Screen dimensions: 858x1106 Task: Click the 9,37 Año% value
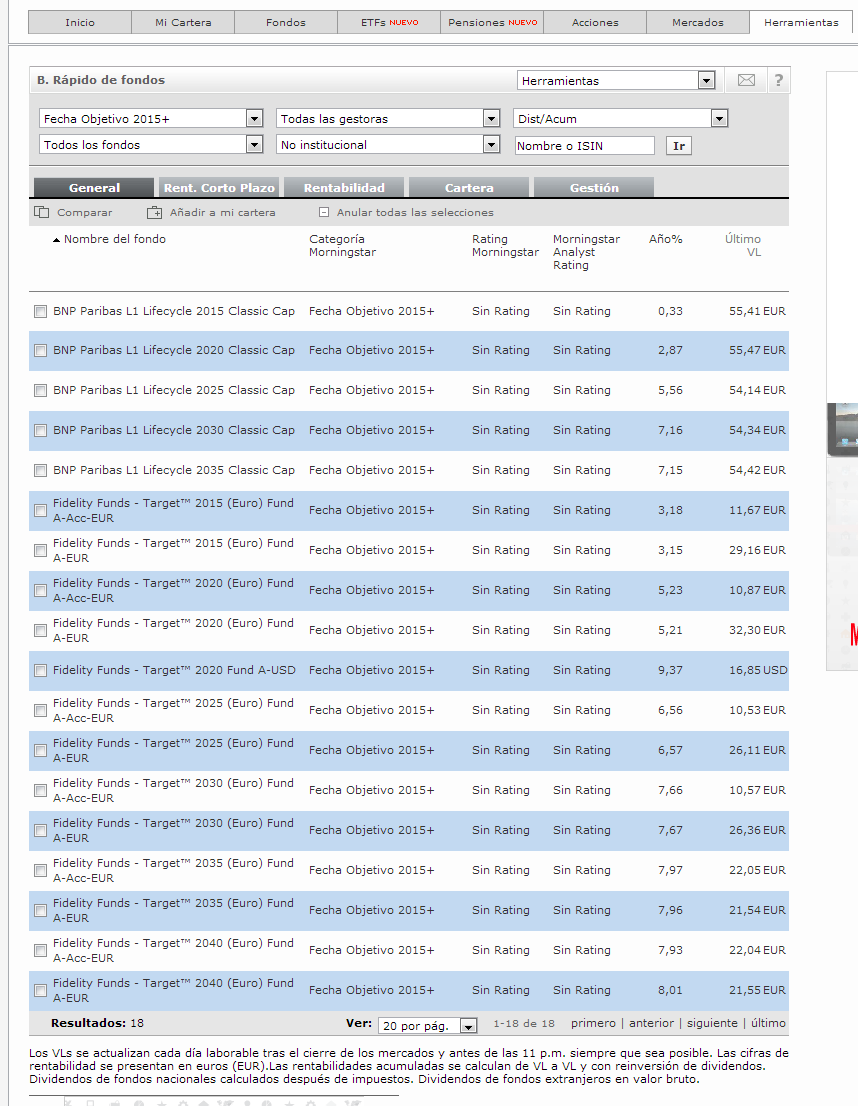670,670
